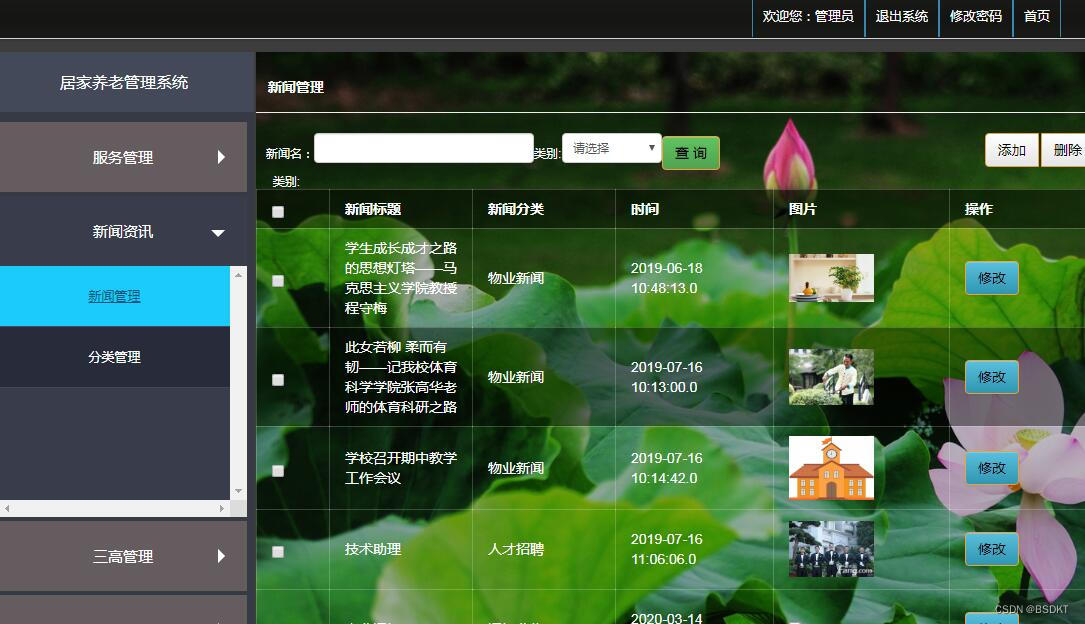The width and height of the screenshot is (1085, 624).
Task: Open the 新闻管理 sidebar link
Action: (x=114, y=296)
